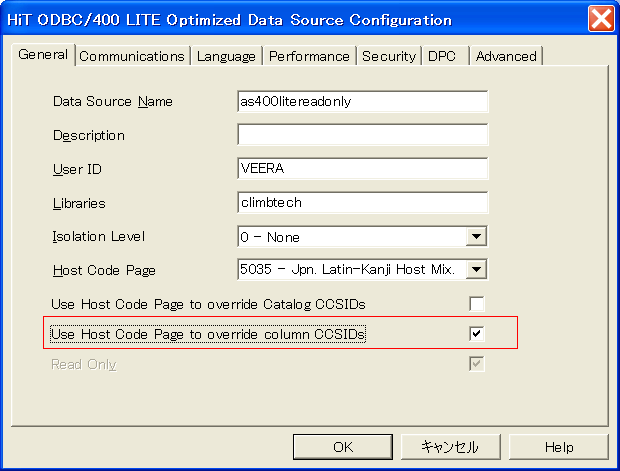Click the 'Description' label
The height and width of the screenshot is (471, 620).
[x=89, y=136]
